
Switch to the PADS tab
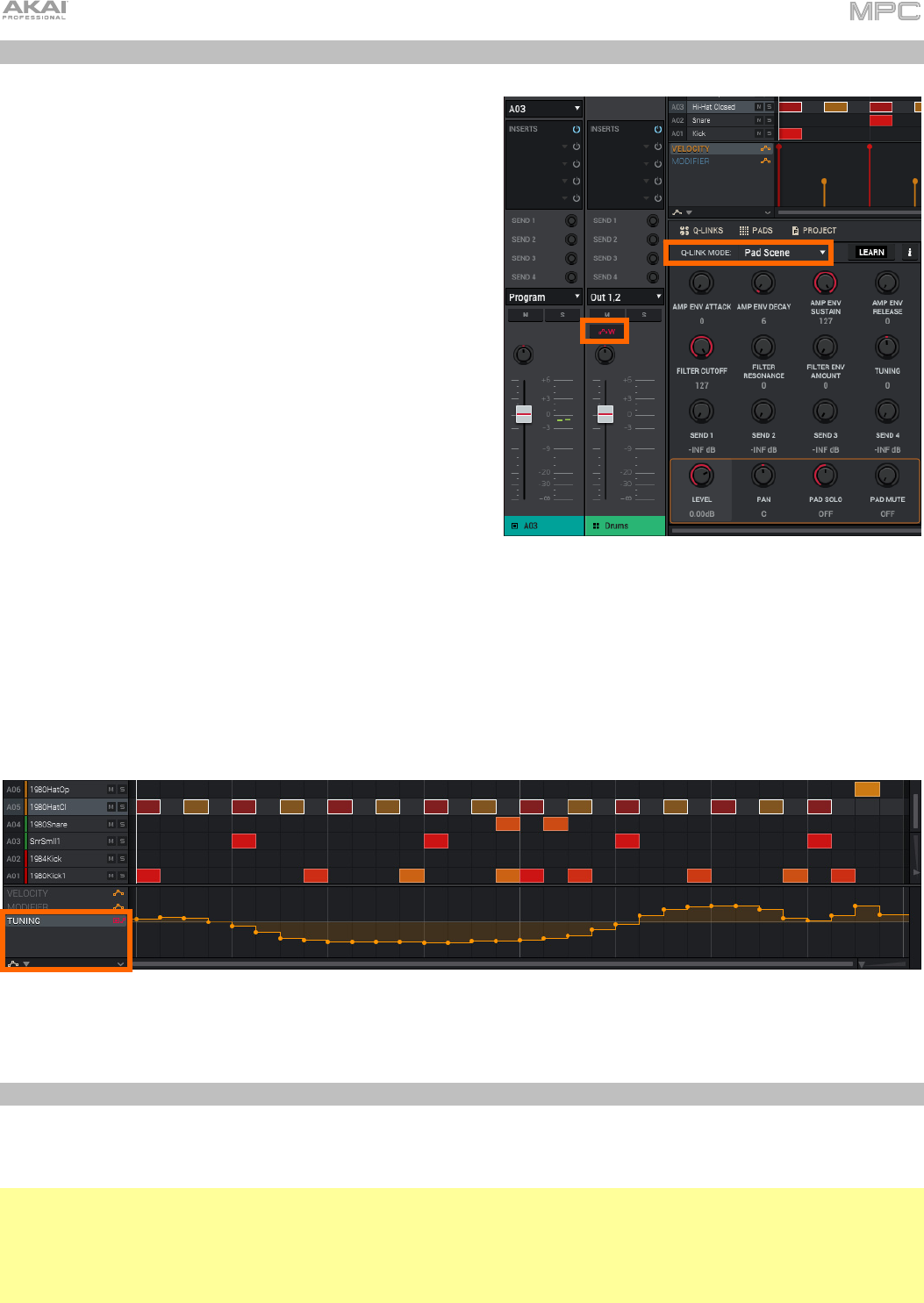click(756, 231)
